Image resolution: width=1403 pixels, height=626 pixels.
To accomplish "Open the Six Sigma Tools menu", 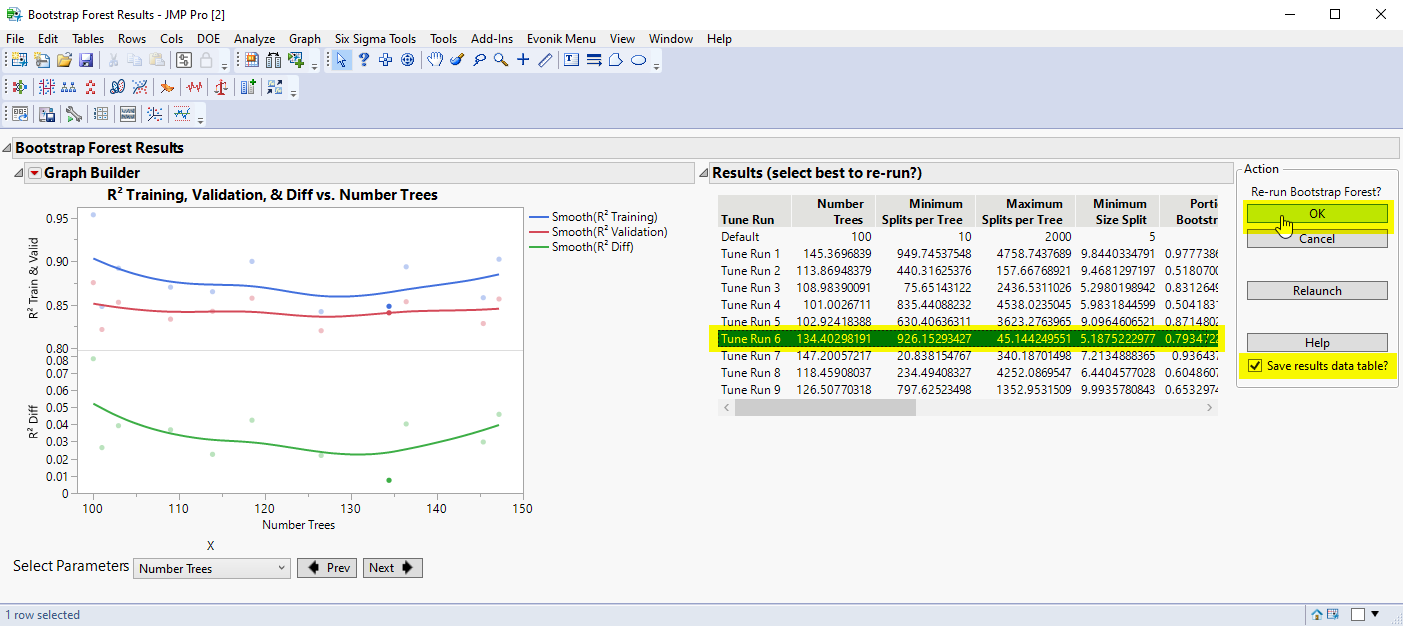I will tap(375, 38).
